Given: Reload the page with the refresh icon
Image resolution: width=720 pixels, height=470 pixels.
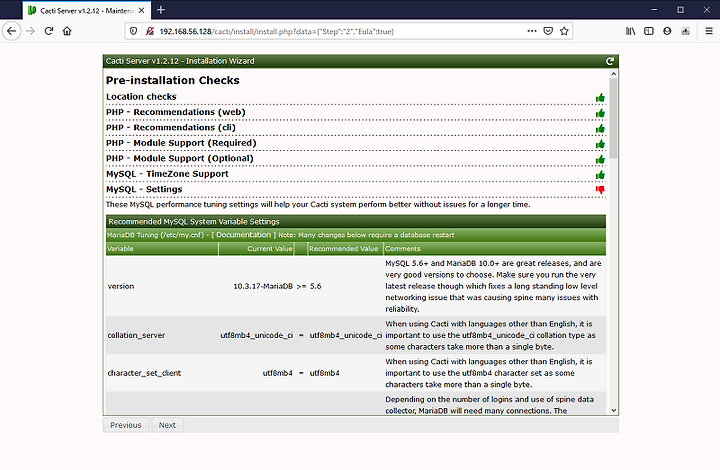Looking at the screenshot, I should coord(49,31).
